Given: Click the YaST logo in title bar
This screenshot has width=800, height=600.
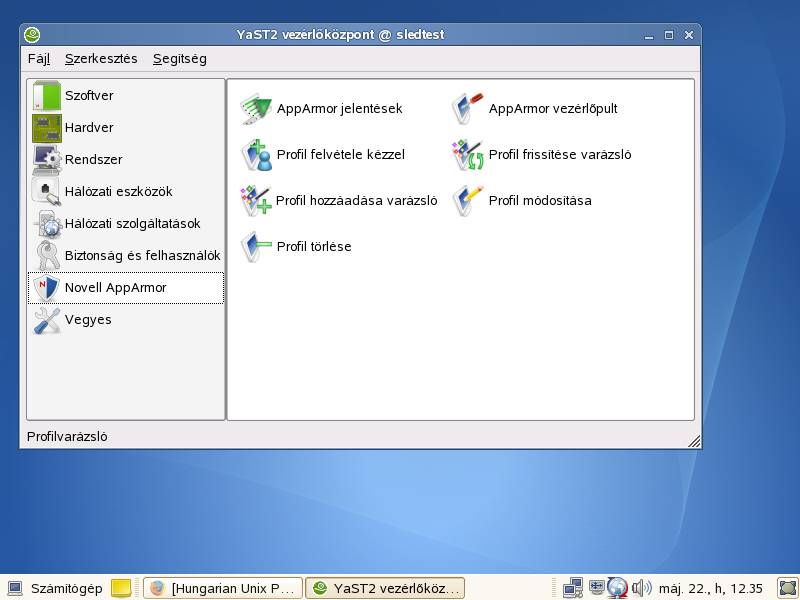Looking at the screenshot, I should tap(32, 35).
